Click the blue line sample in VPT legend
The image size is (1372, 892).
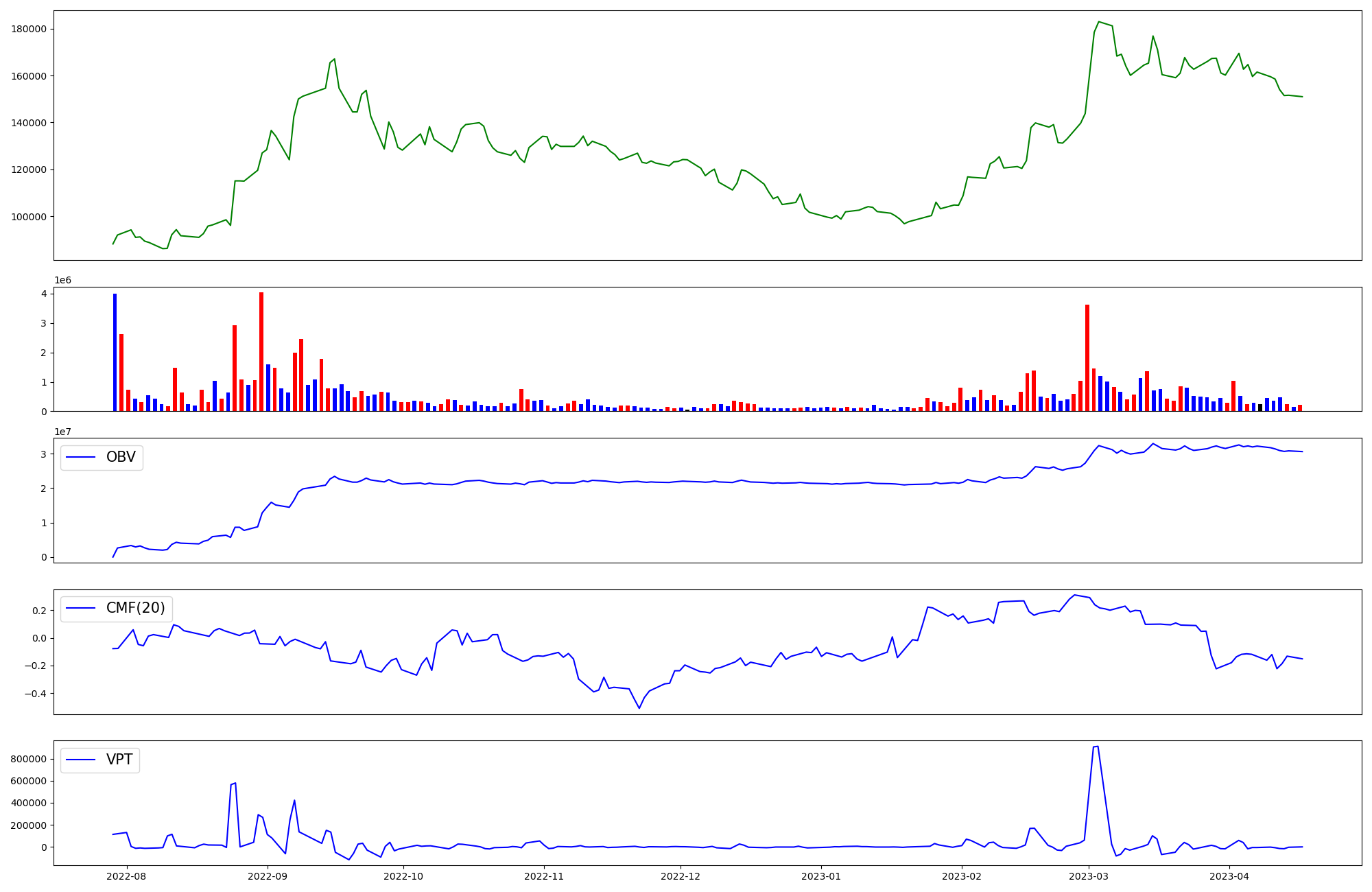click(x=81, y=760)
